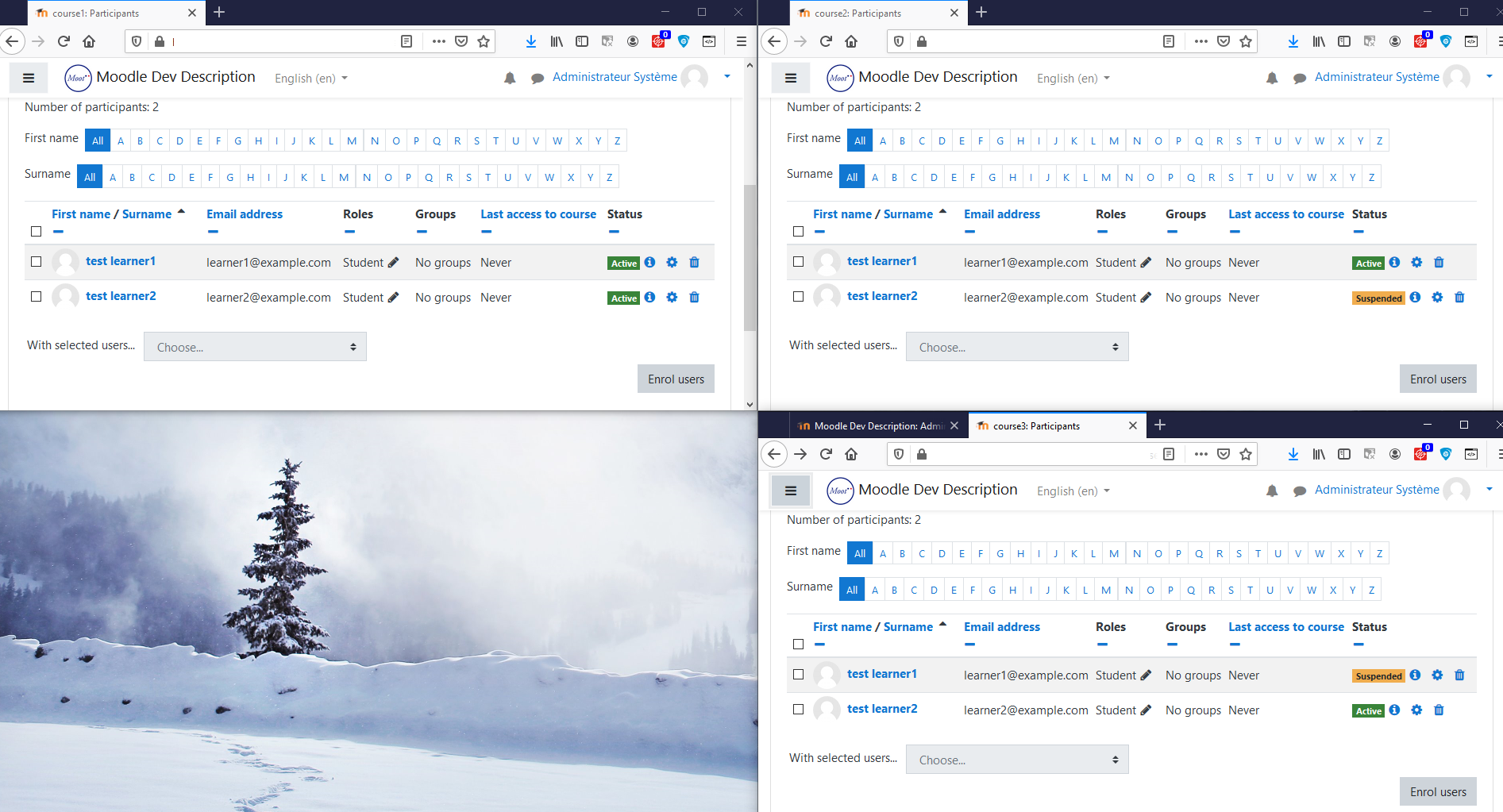Viewport: 1503px width, 812px height.
Task: Reload page in course2 browser window
Action: [826, 41]
